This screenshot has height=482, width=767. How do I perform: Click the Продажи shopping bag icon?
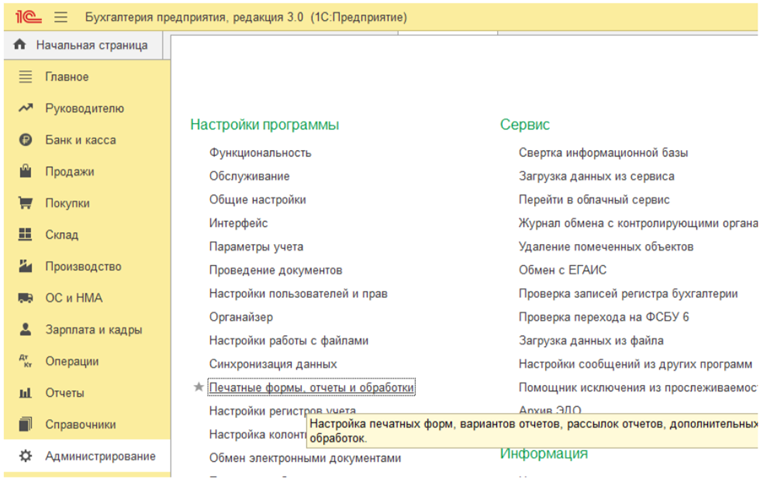pos(26,171)
